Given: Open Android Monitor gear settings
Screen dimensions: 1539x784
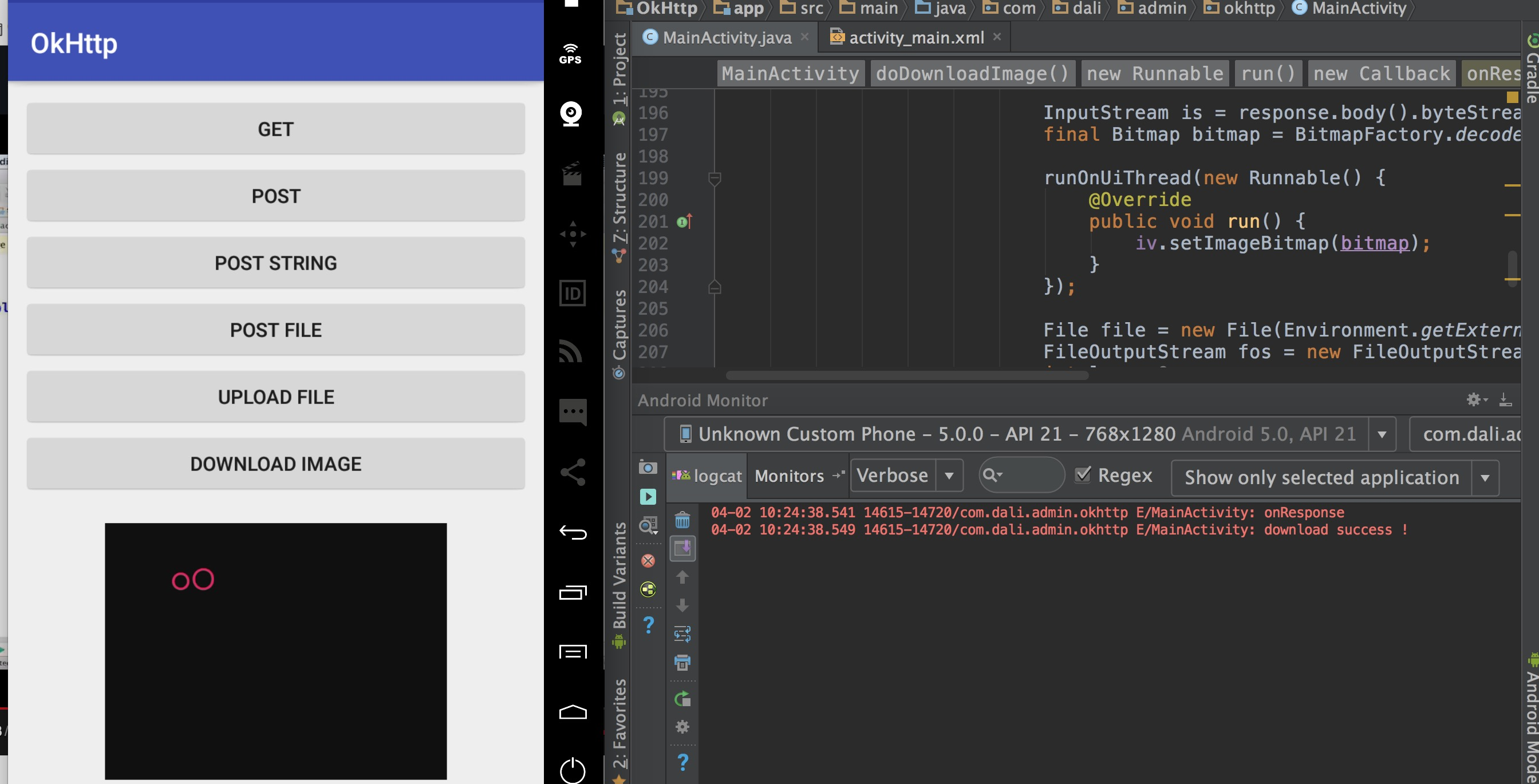Looking at the screenshot, I should [x=1474, y=399].
